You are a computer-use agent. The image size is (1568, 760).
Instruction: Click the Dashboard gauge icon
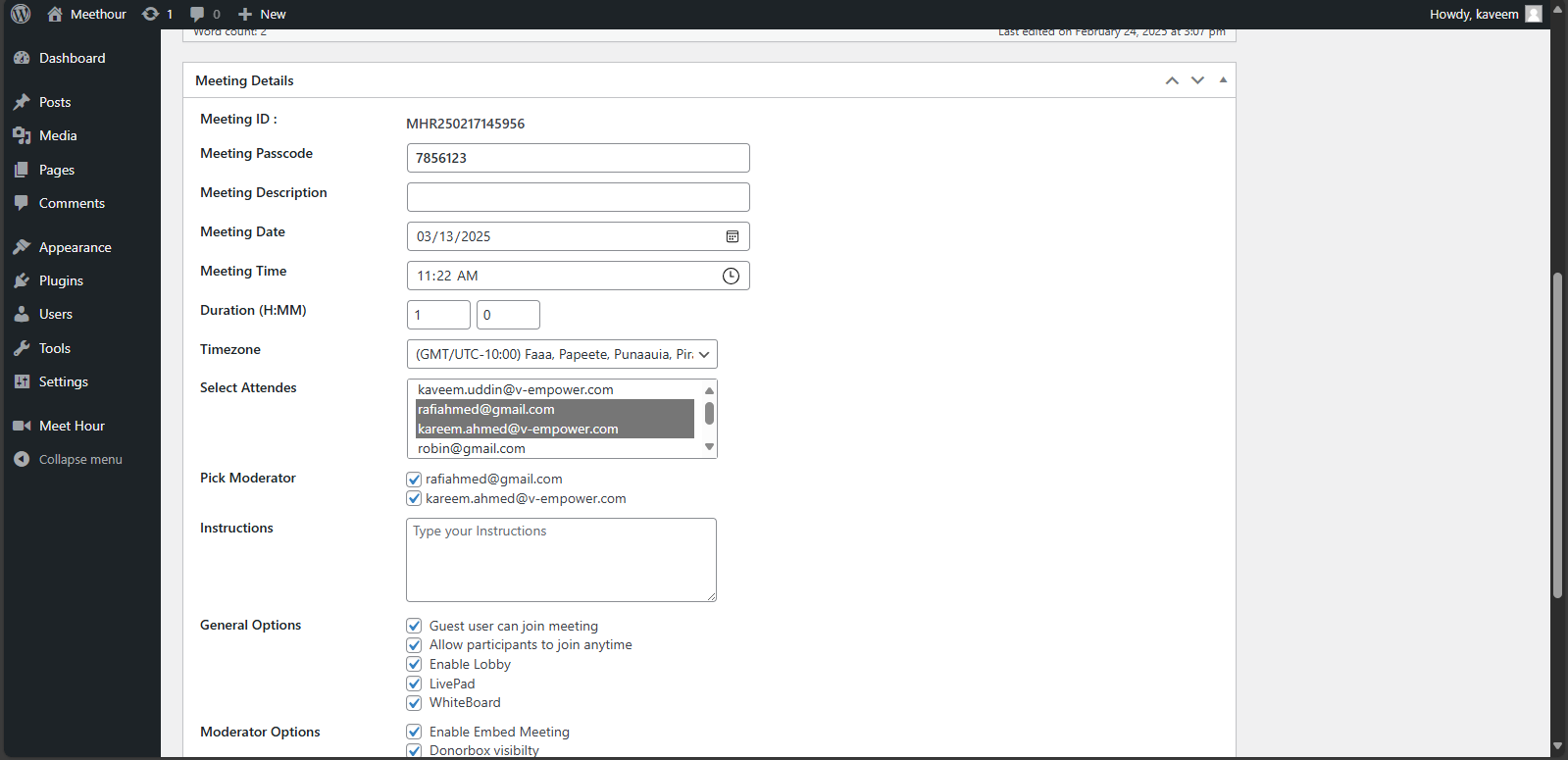[22, 58]
